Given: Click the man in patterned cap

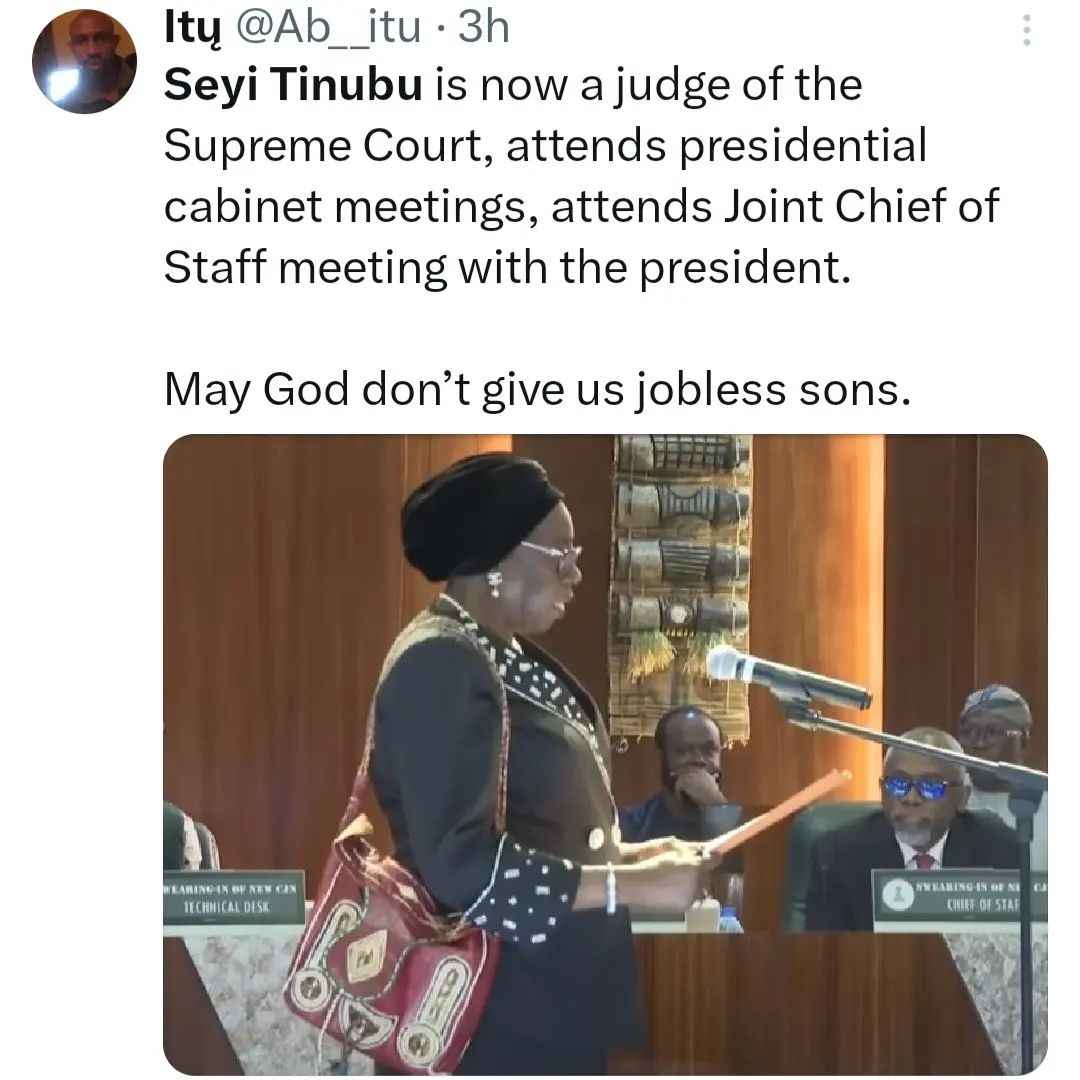Looking at the screenshot, I should pos(997,730).
